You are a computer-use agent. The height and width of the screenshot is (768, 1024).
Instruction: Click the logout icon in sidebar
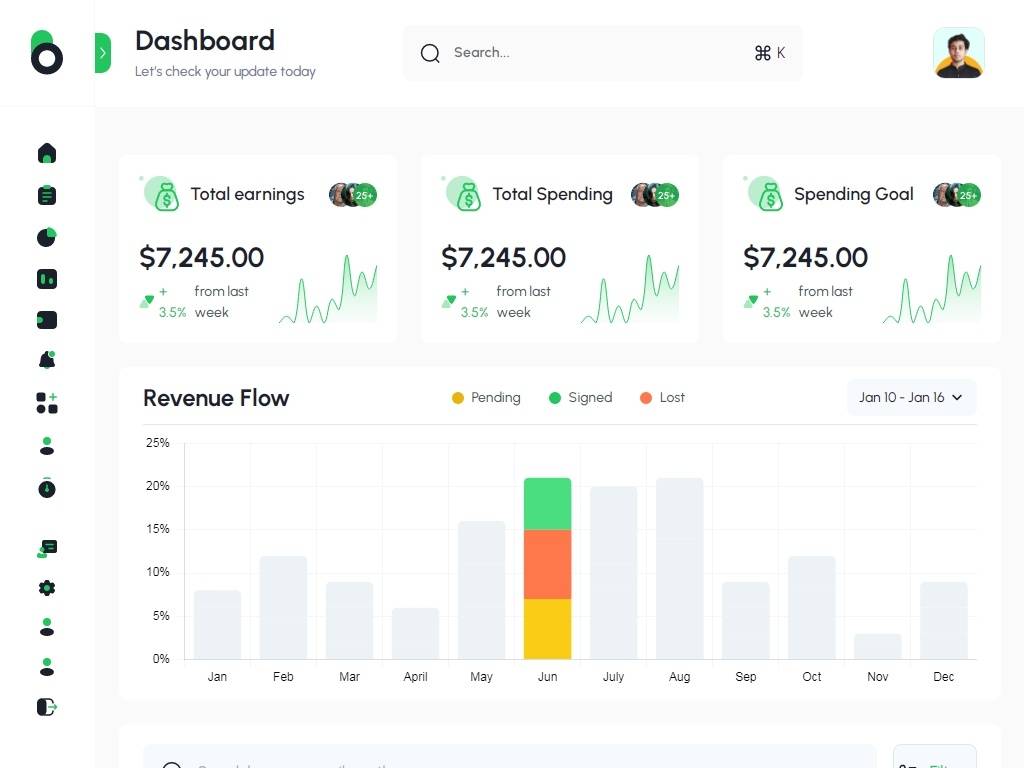[47, 707]
